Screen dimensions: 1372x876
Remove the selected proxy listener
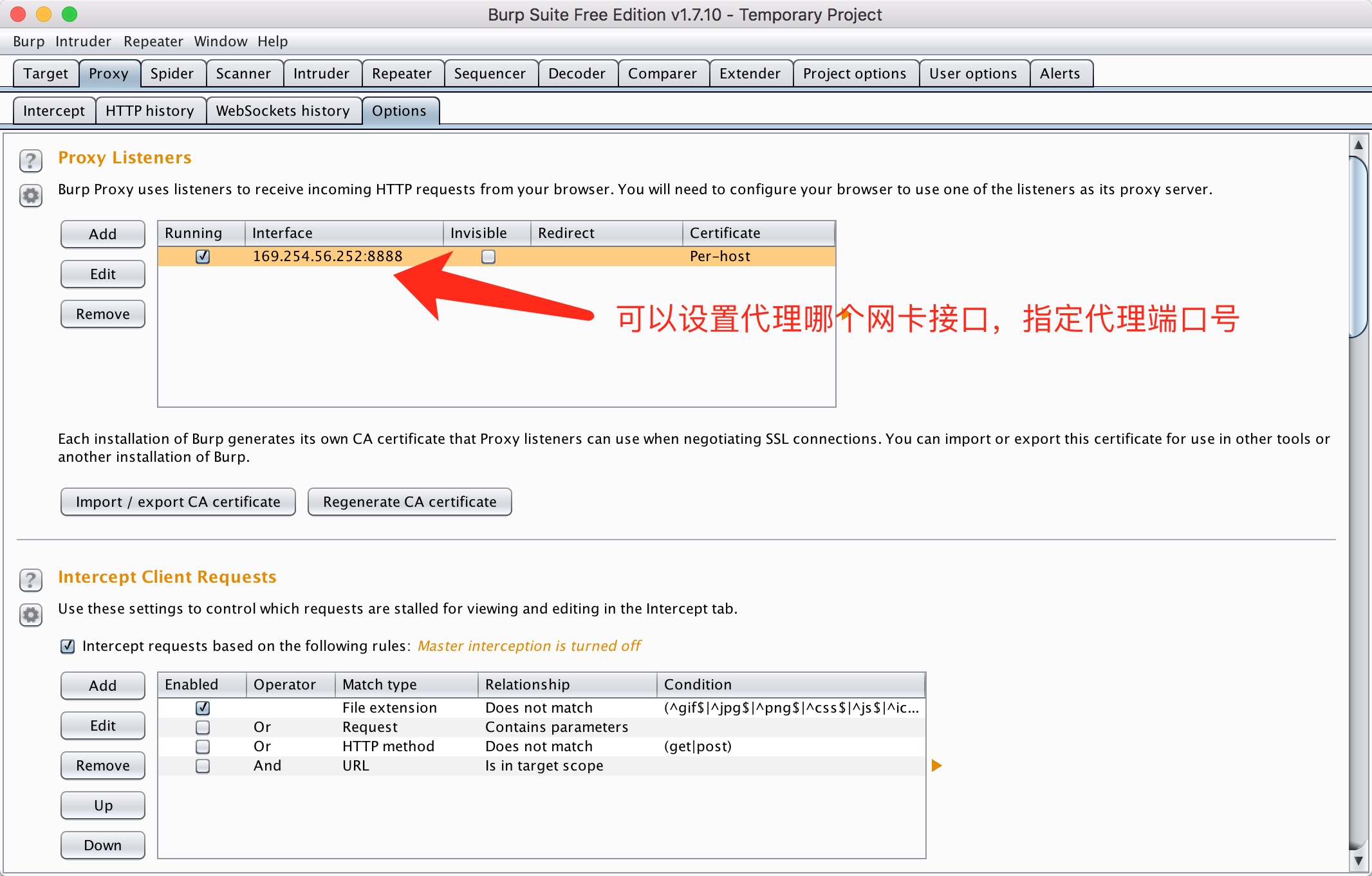(x=103, y=314)
